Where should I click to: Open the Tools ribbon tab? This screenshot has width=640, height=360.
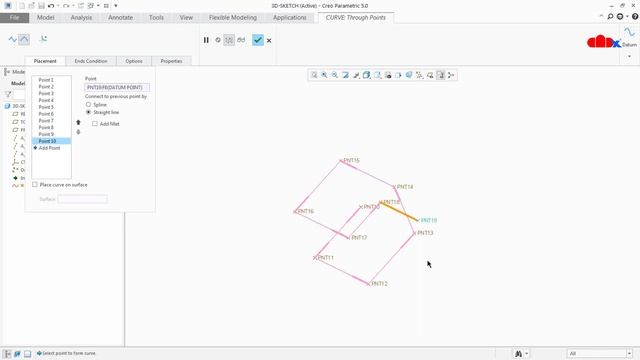(x=156, y=18)
